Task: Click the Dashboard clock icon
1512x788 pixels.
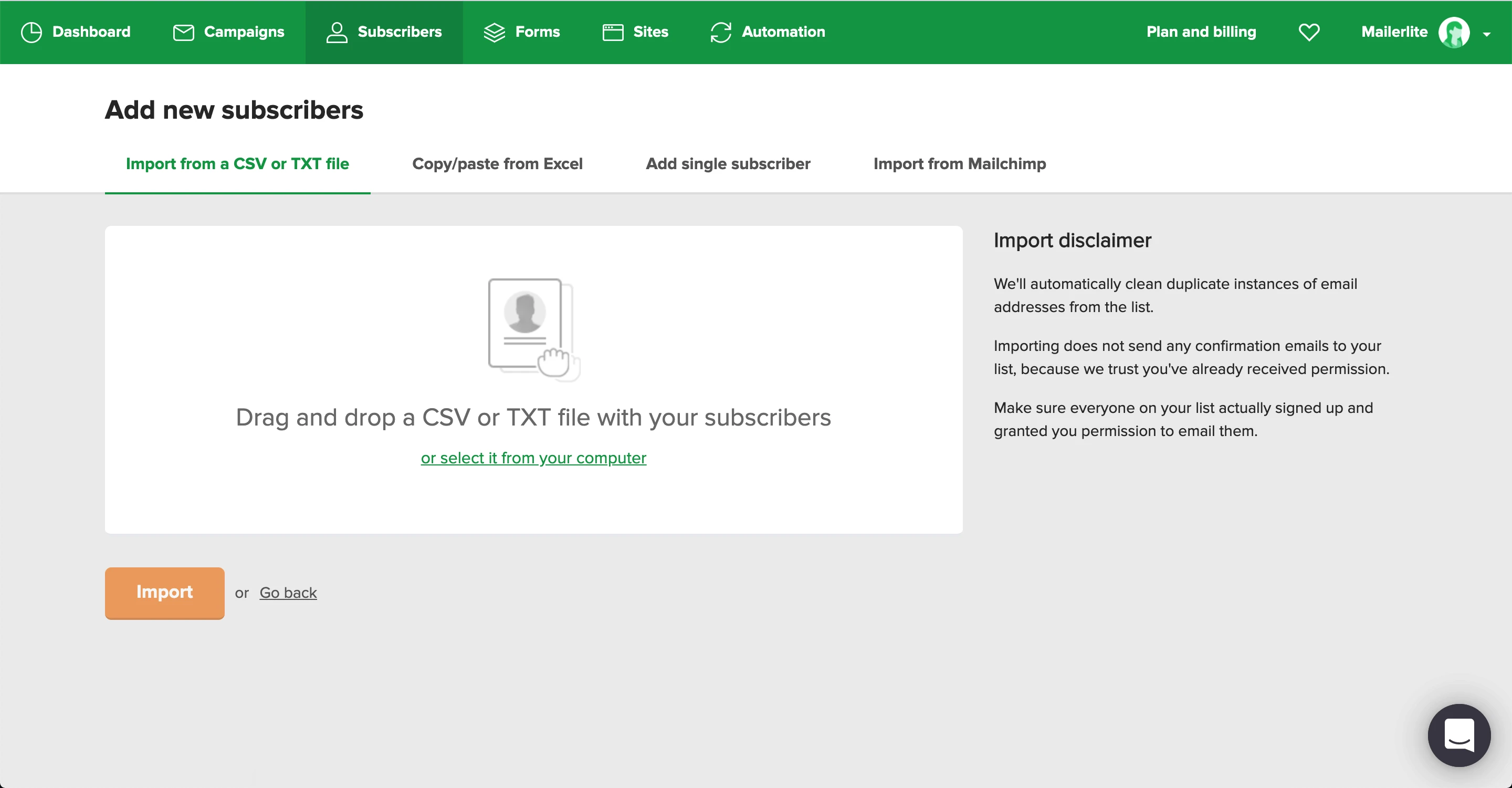Action: pos(31,32)
